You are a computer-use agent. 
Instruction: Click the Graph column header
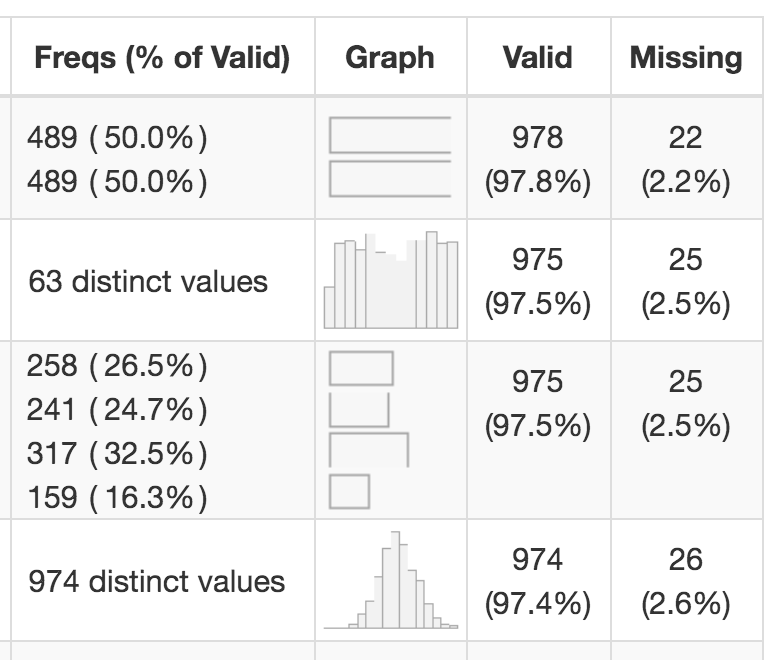tap(390, 58)
